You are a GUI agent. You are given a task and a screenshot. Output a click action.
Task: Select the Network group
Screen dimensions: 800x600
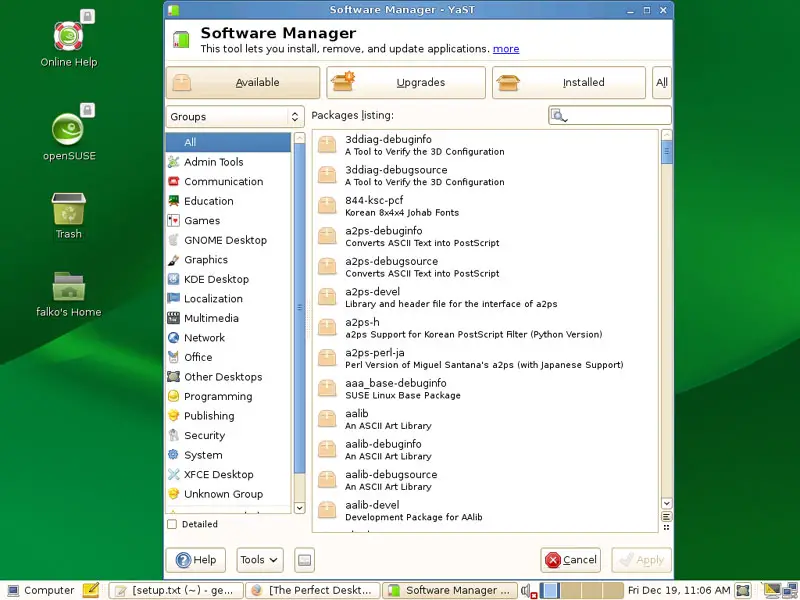228,338
